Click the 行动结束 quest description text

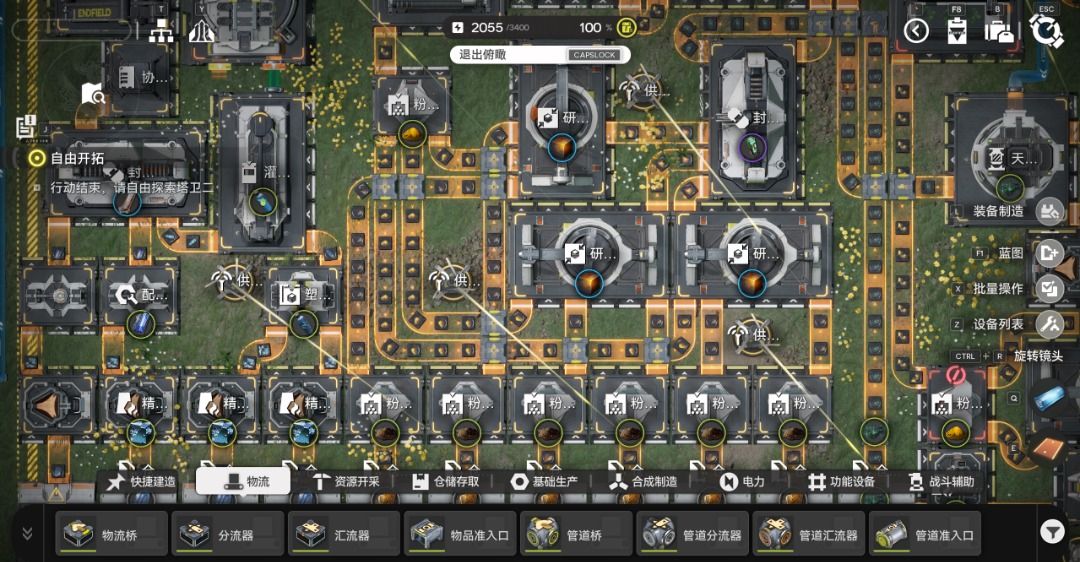pos(132,187)
